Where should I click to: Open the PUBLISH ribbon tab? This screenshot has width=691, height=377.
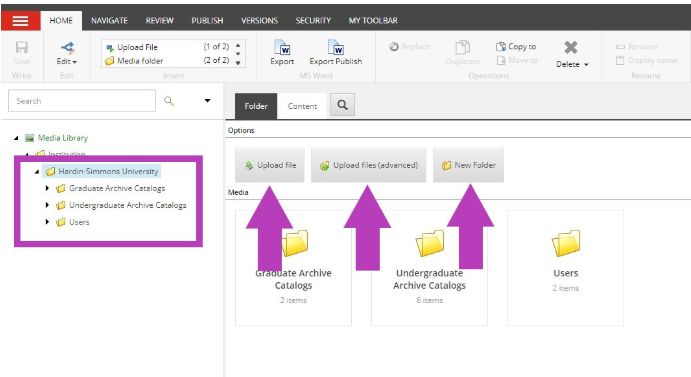click(207, 21)
